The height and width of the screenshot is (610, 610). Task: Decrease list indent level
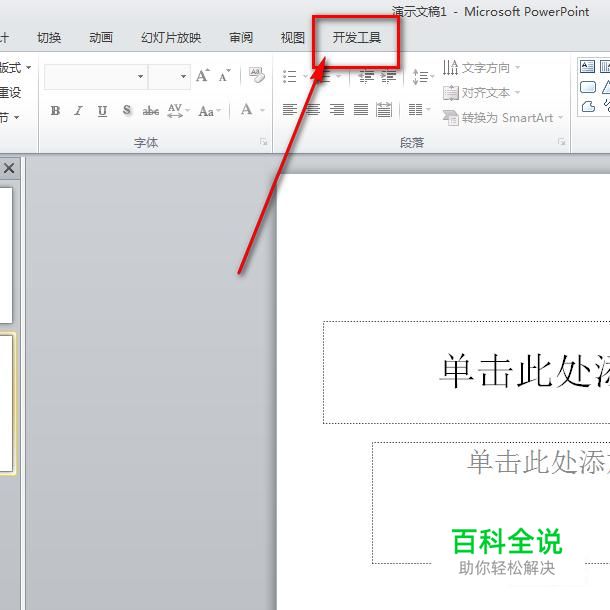click(x=366, y=76)
